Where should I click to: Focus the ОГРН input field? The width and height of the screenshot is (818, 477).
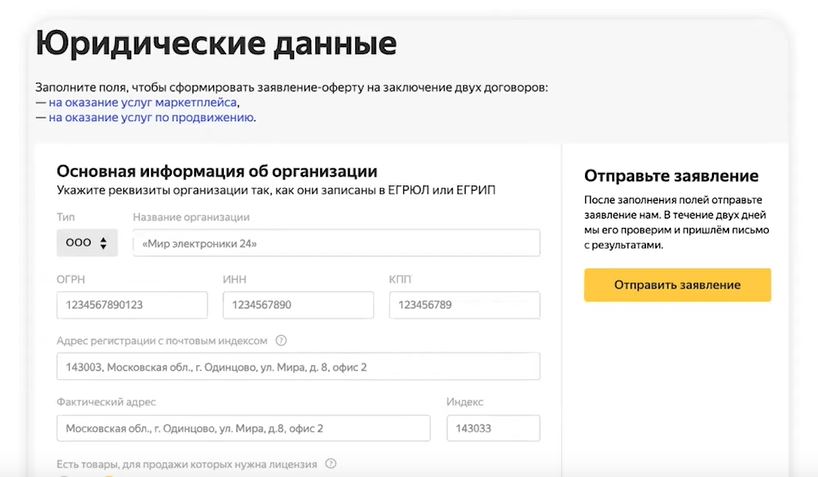132,305
